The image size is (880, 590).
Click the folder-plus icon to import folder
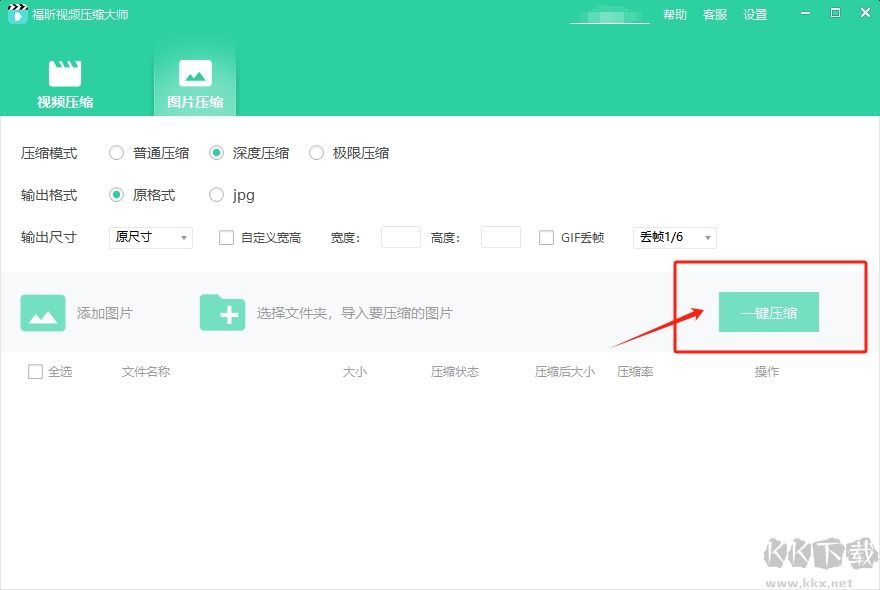pos(222,313)
